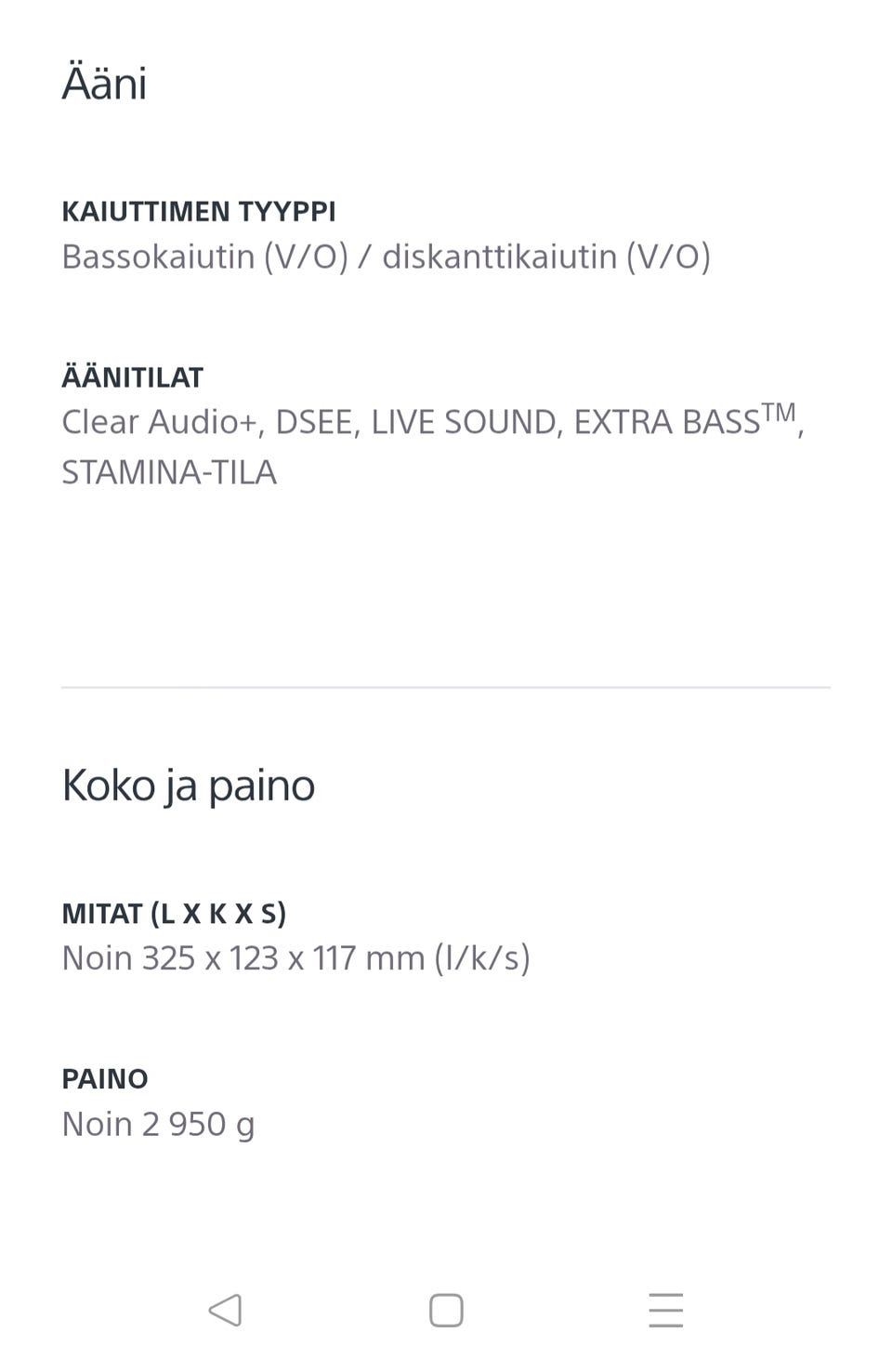Tap the MITAT (L X K X S) label

coord(174,914)
